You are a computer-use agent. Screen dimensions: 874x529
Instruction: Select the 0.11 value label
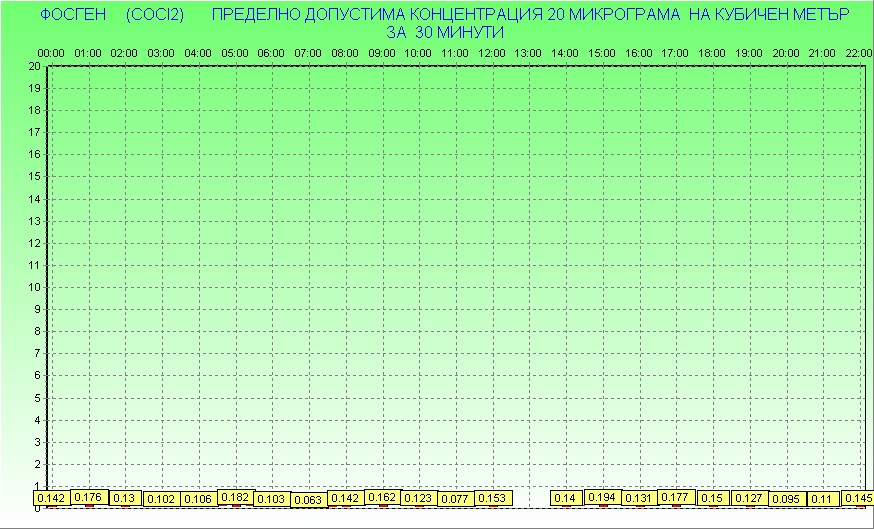coord(822,499)
